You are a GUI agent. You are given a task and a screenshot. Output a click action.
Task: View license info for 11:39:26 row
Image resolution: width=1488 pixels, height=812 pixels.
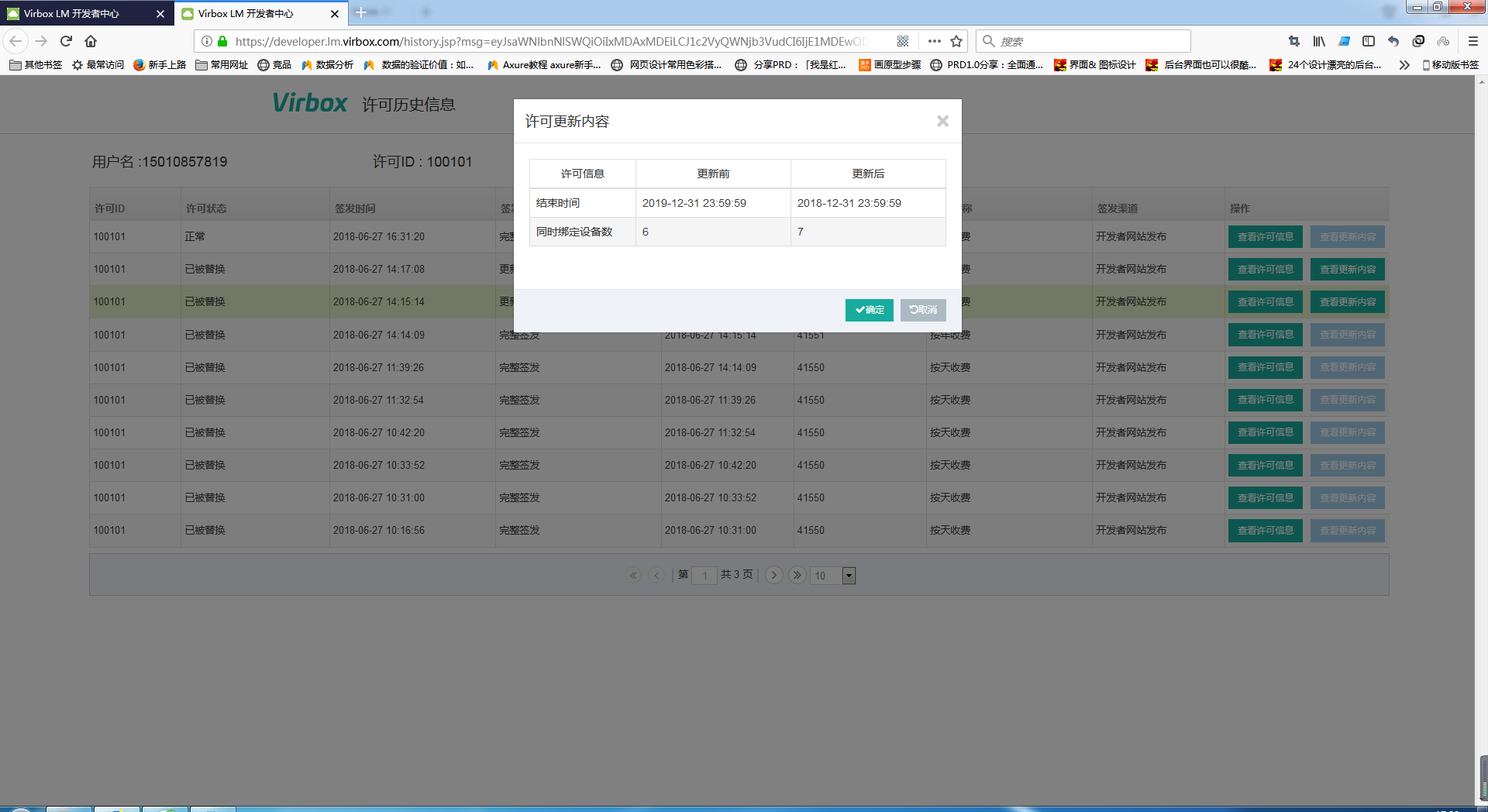1265,367
